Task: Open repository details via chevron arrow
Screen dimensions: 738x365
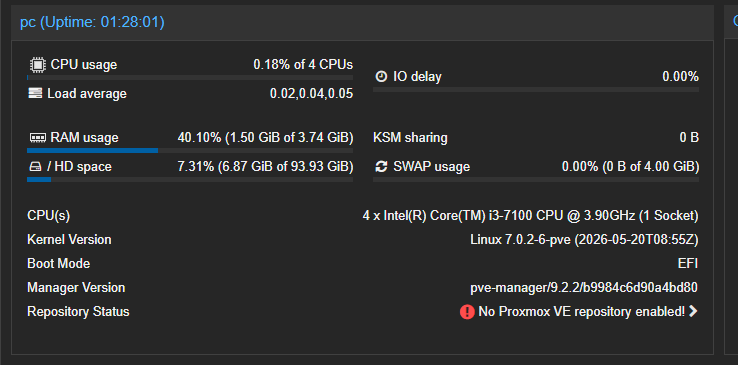Action: click(693, 311)
